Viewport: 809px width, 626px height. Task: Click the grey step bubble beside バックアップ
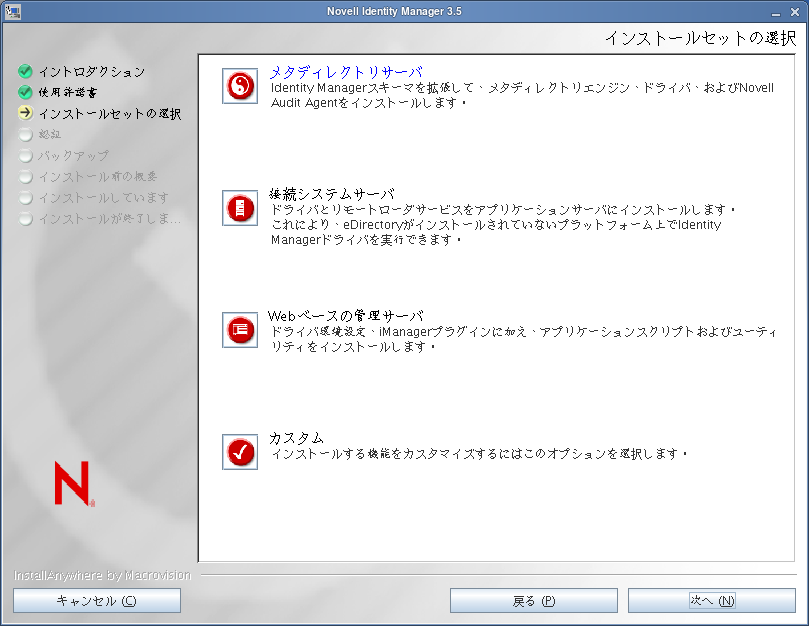[x=25, y=155]
